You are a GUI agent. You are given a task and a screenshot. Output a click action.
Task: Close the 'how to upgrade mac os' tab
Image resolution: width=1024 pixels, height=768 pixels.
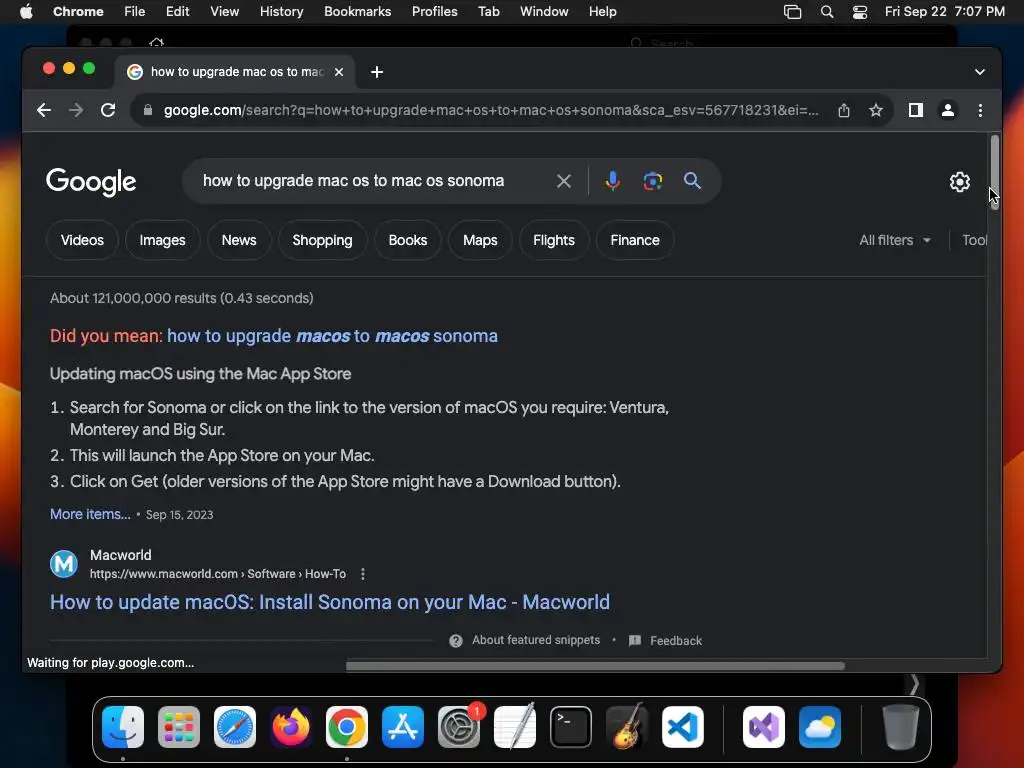click(339, 72)
